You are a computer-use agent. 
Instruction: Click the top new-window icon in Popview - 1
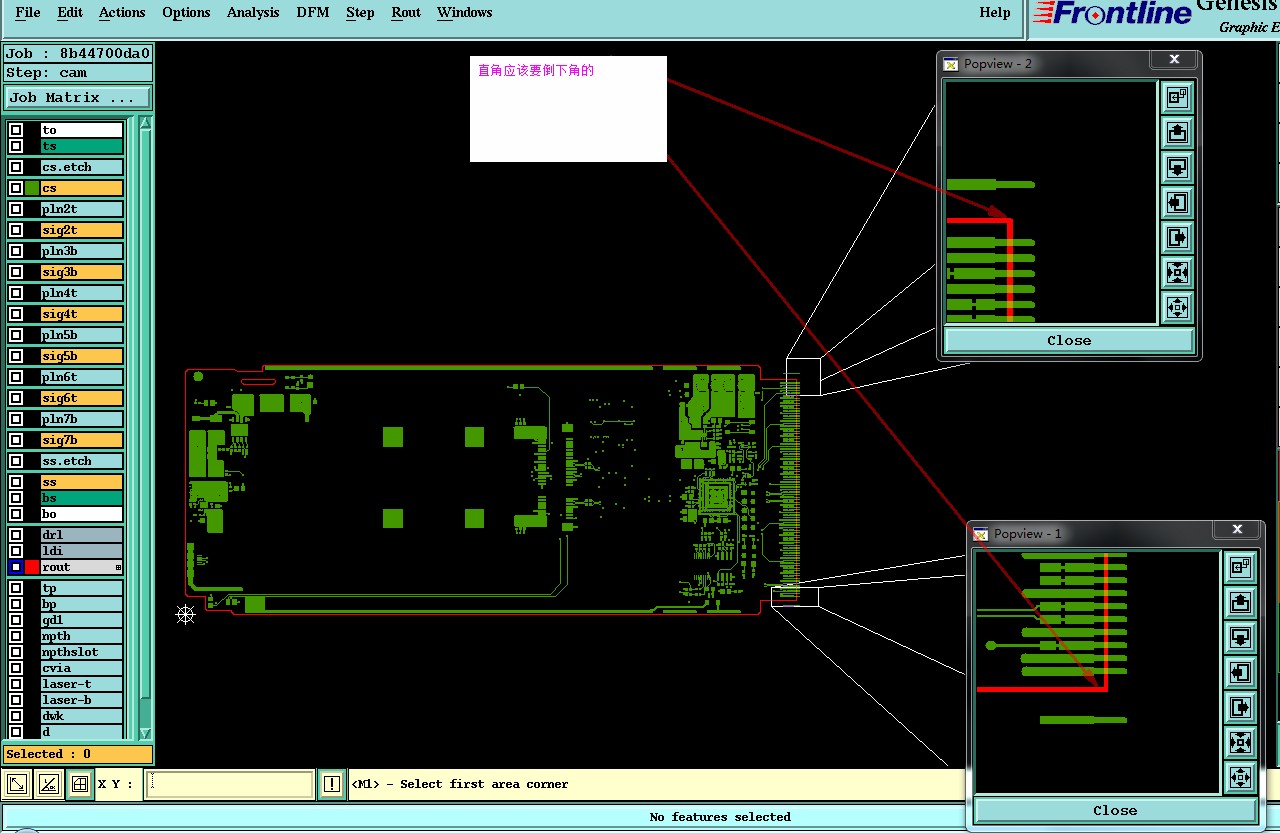[x=1240, y=567]
